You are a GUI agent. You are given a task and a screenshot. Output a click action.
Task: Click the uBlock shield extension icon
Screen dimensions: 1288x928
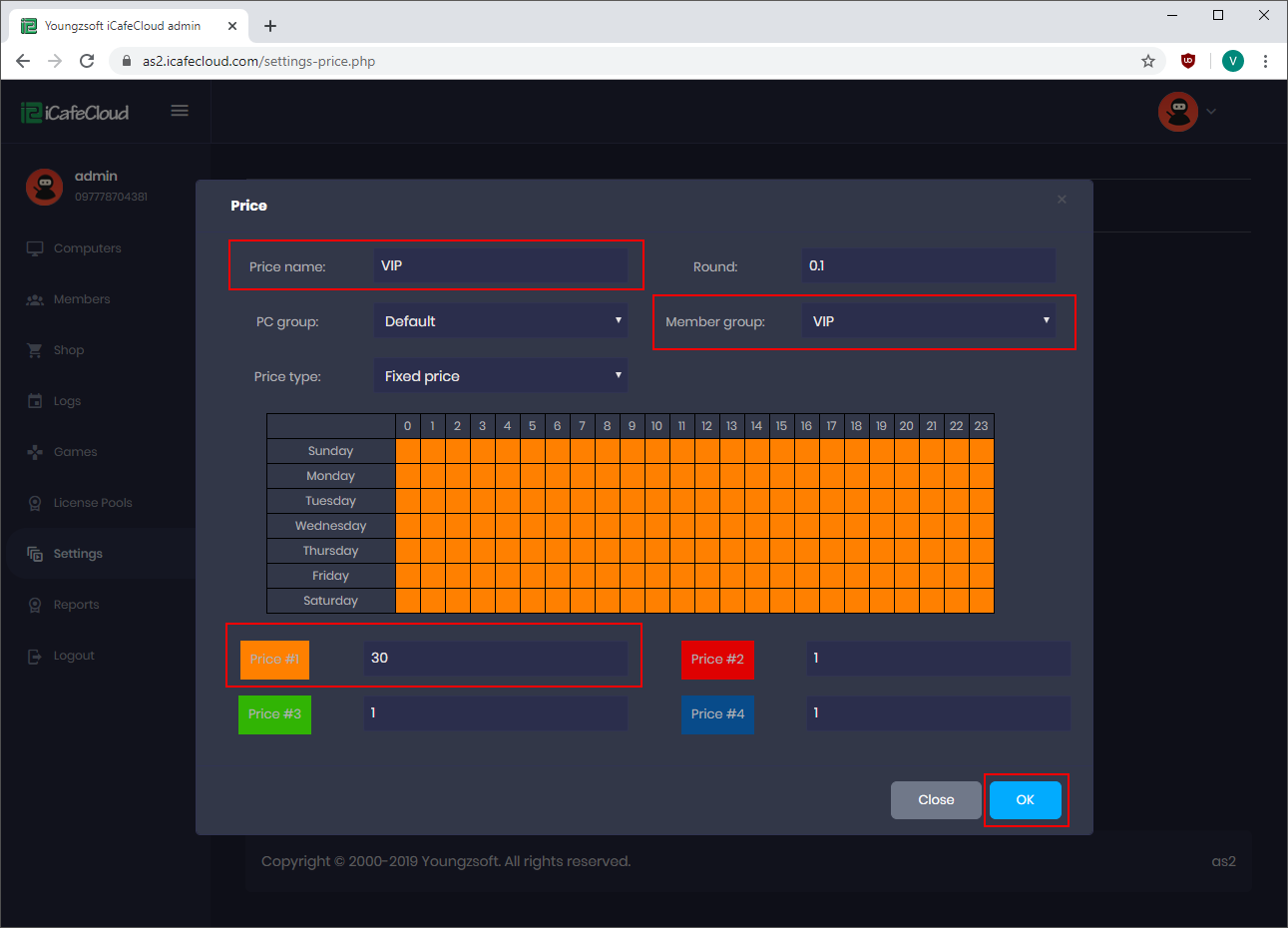tap(1187, 61)
